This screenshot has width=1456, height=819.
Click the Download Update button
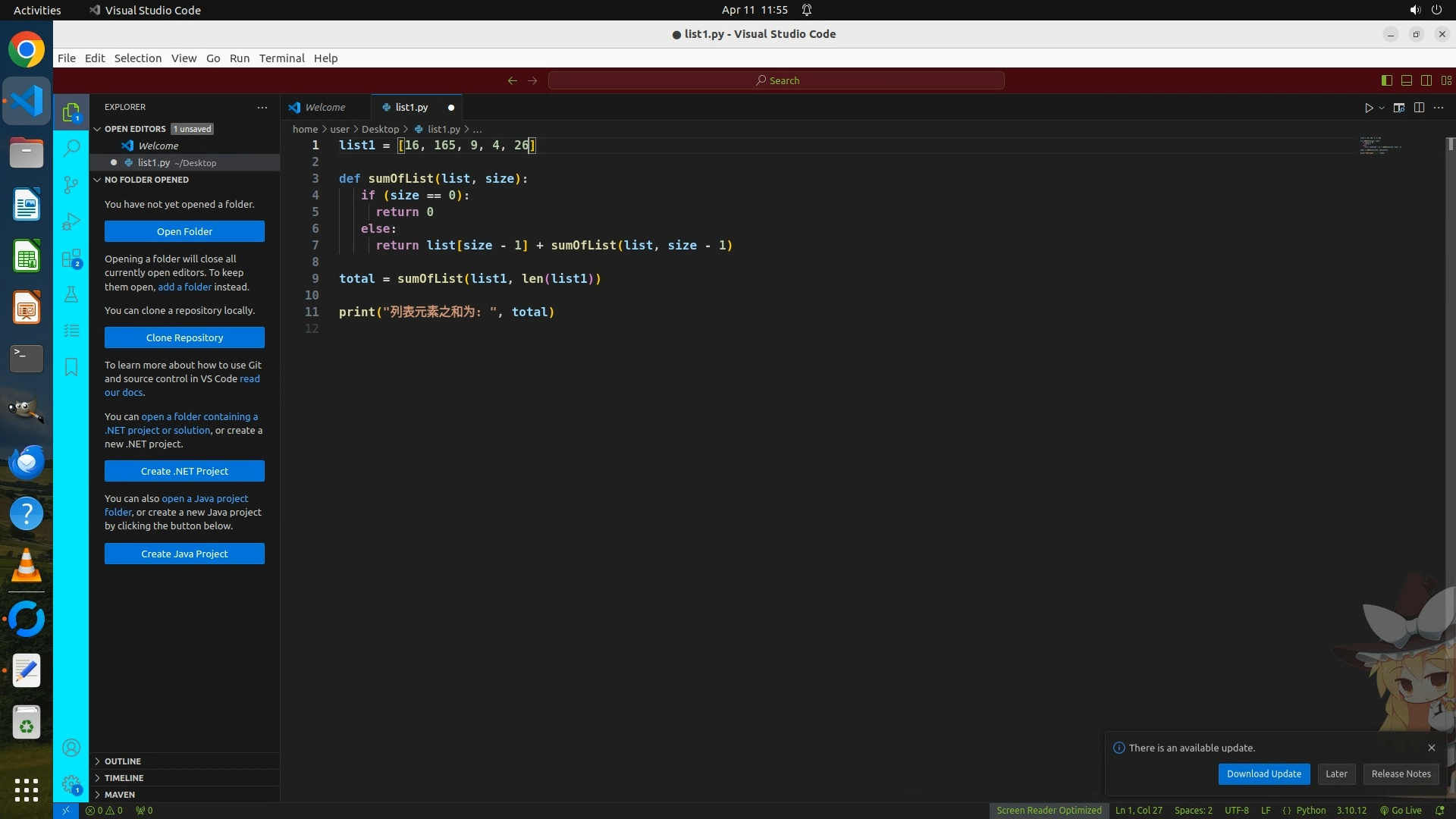(1263, 774)
